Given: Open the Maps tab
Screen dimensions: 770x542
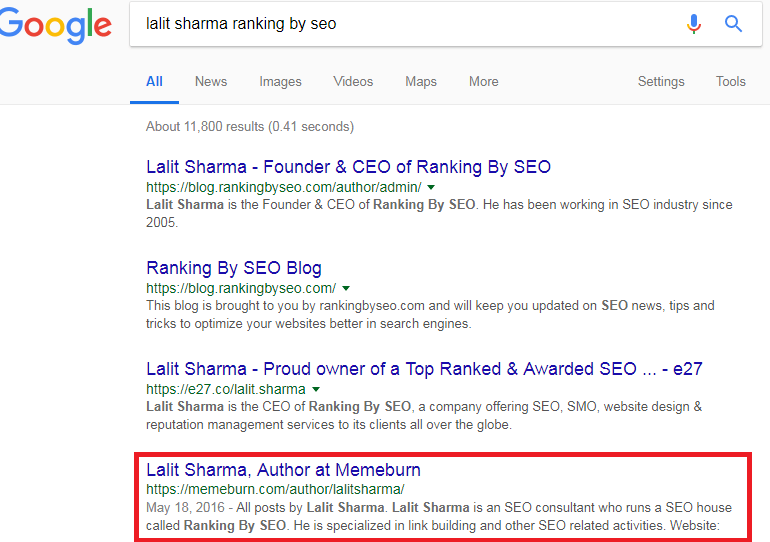Looking at the screenshot, I should (421, 81).
